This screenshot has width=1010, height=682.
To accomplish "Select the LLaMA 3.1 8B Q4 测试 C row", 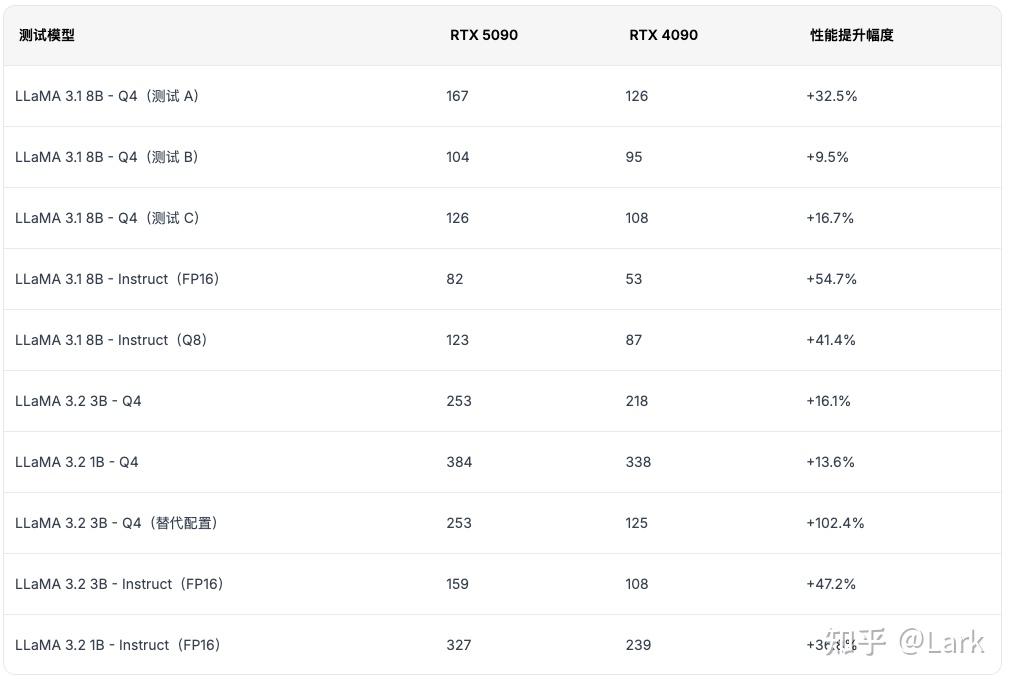I will click(x=502, y=218).
